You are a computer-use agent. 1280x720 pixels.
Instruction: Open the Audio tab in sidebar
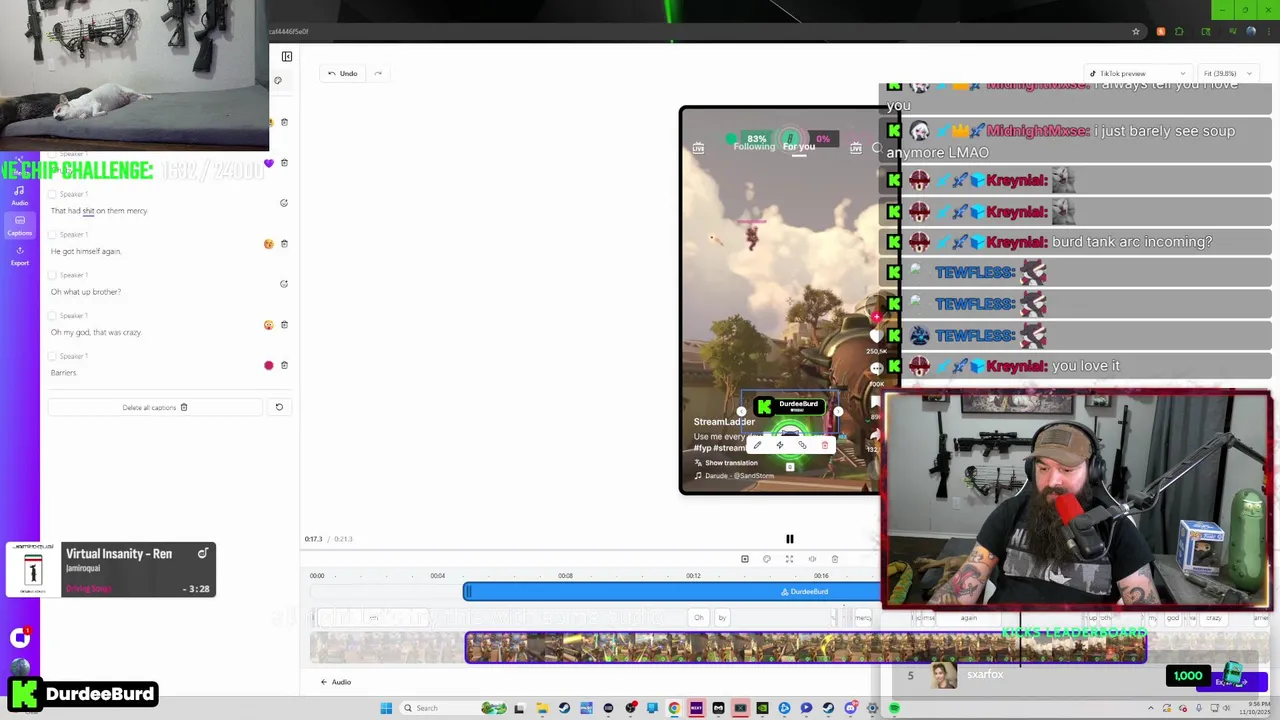point(19,195)
